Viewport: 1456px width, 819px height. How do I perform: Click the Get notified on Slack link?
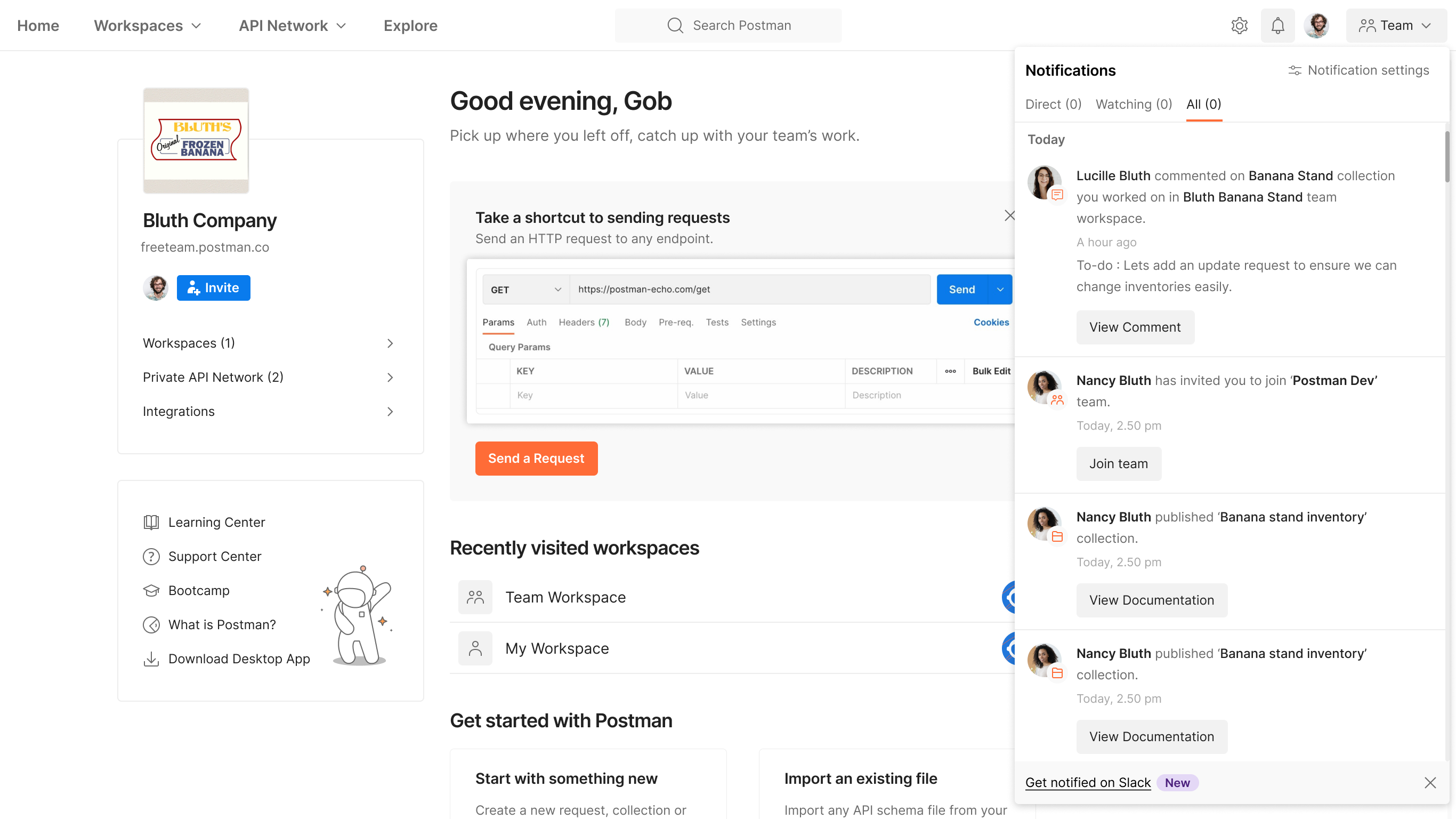coord(1088,783)
